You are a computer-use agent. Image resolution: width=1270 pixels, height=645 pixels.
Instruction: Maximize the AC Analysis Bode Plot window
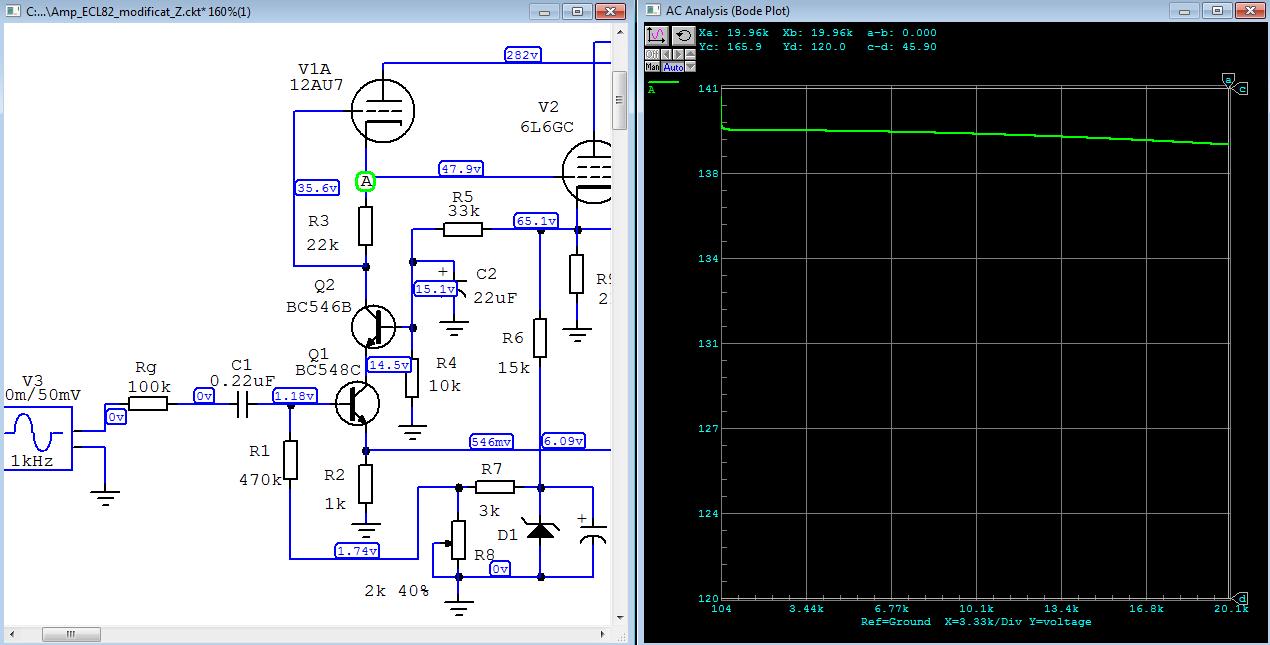click(1217, 11)
